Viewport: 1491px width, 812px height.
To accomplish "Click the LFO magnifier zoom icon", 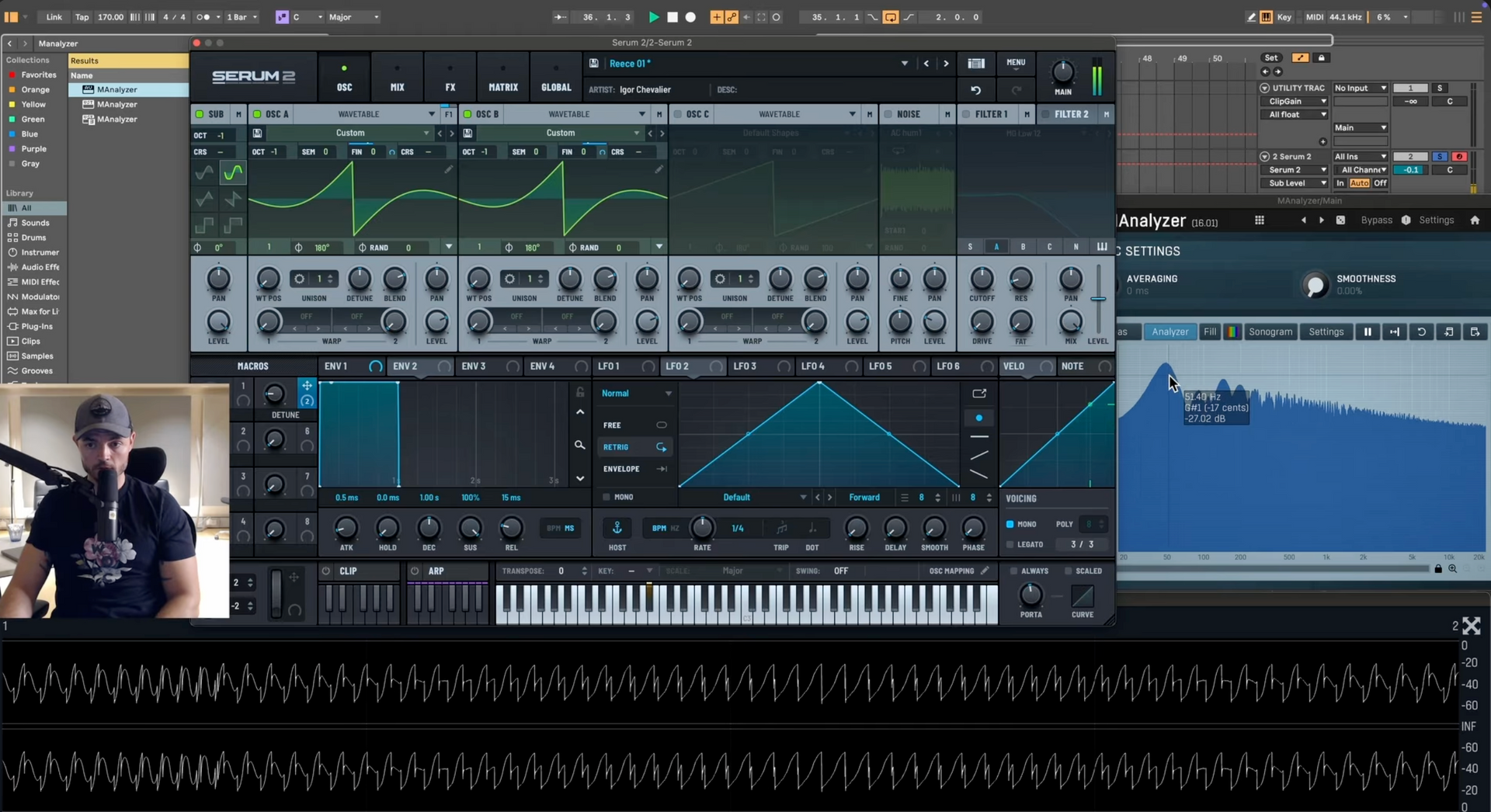I will 579,446.
